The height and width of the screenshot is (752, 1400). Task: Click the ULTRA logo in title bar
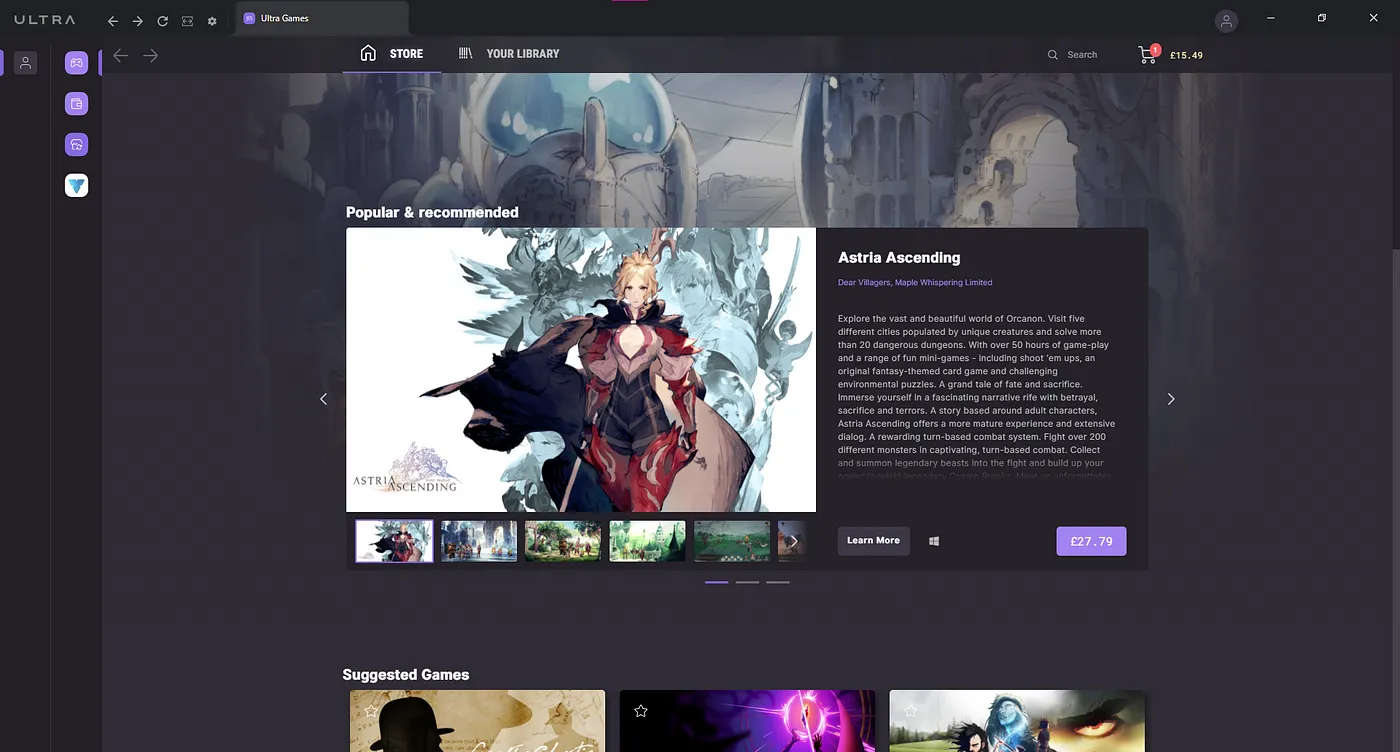click(x=47, y=20)
